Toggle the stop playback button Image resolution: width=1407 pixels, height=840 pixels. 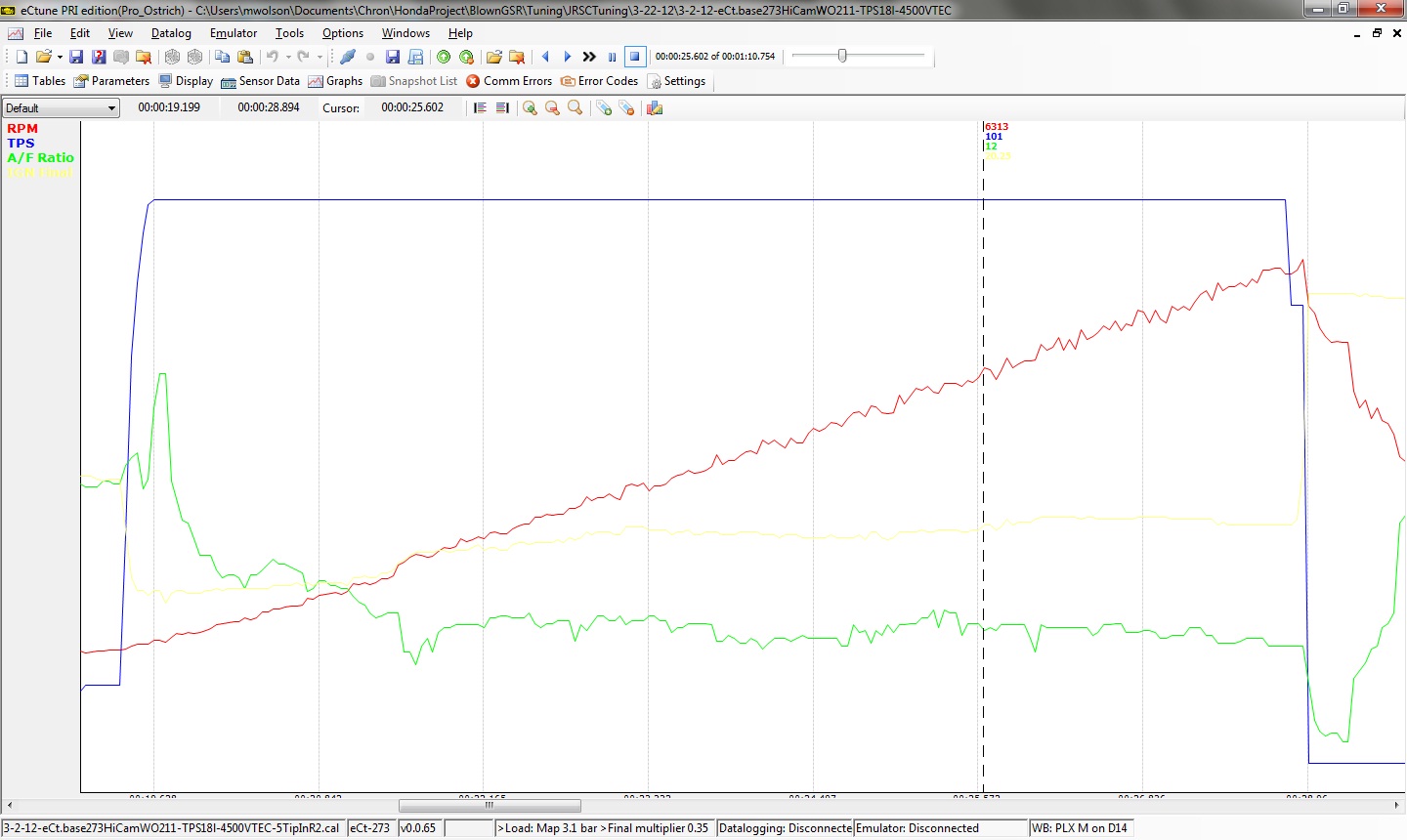[634, 57]
